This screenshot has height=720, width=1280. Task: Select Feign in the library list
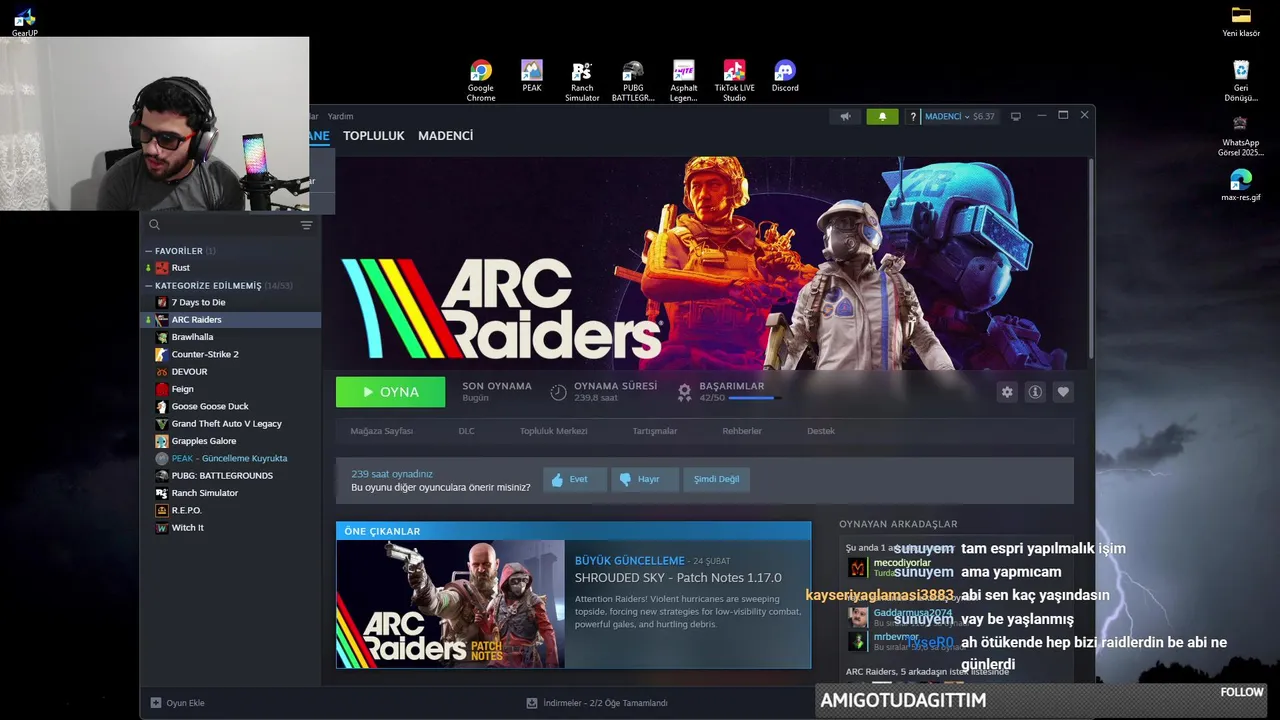point(231,389)
